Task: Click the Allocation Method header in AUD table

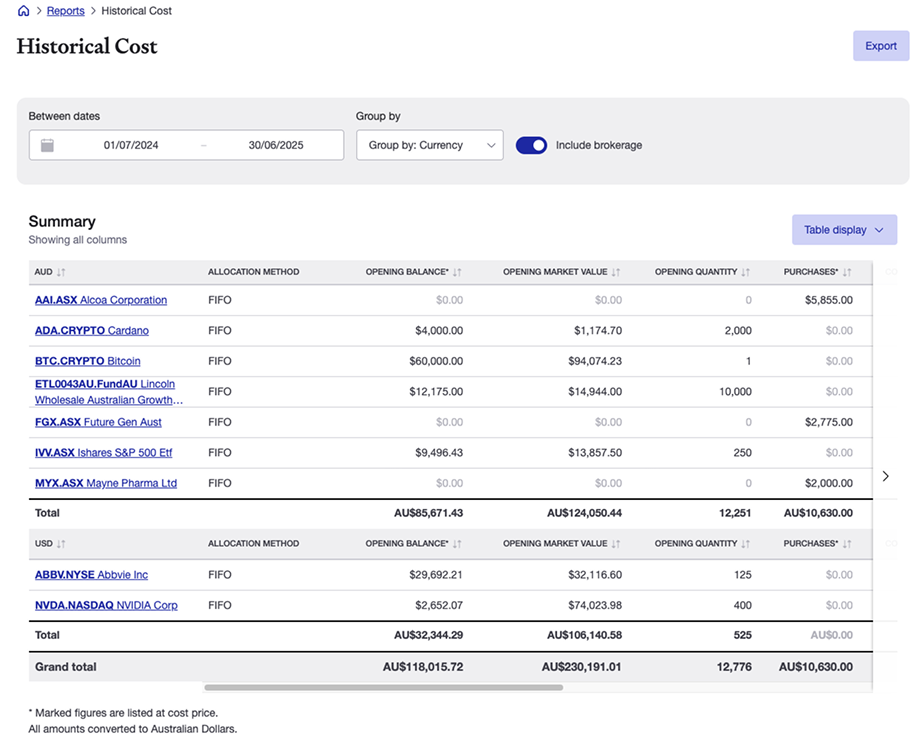Action: tap(253, 272)
